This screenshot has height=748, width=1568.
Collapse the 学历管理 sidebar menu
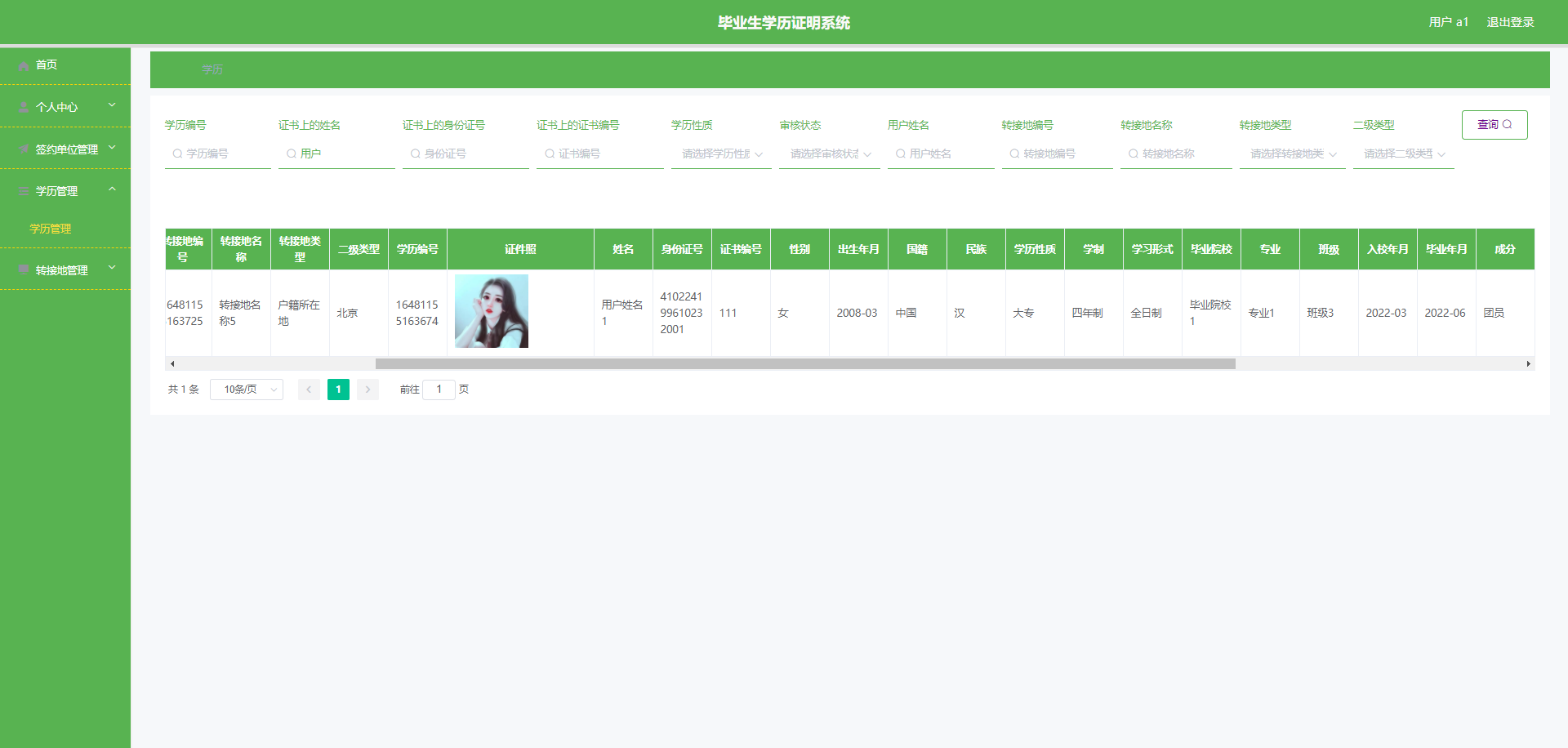[112, 189]
